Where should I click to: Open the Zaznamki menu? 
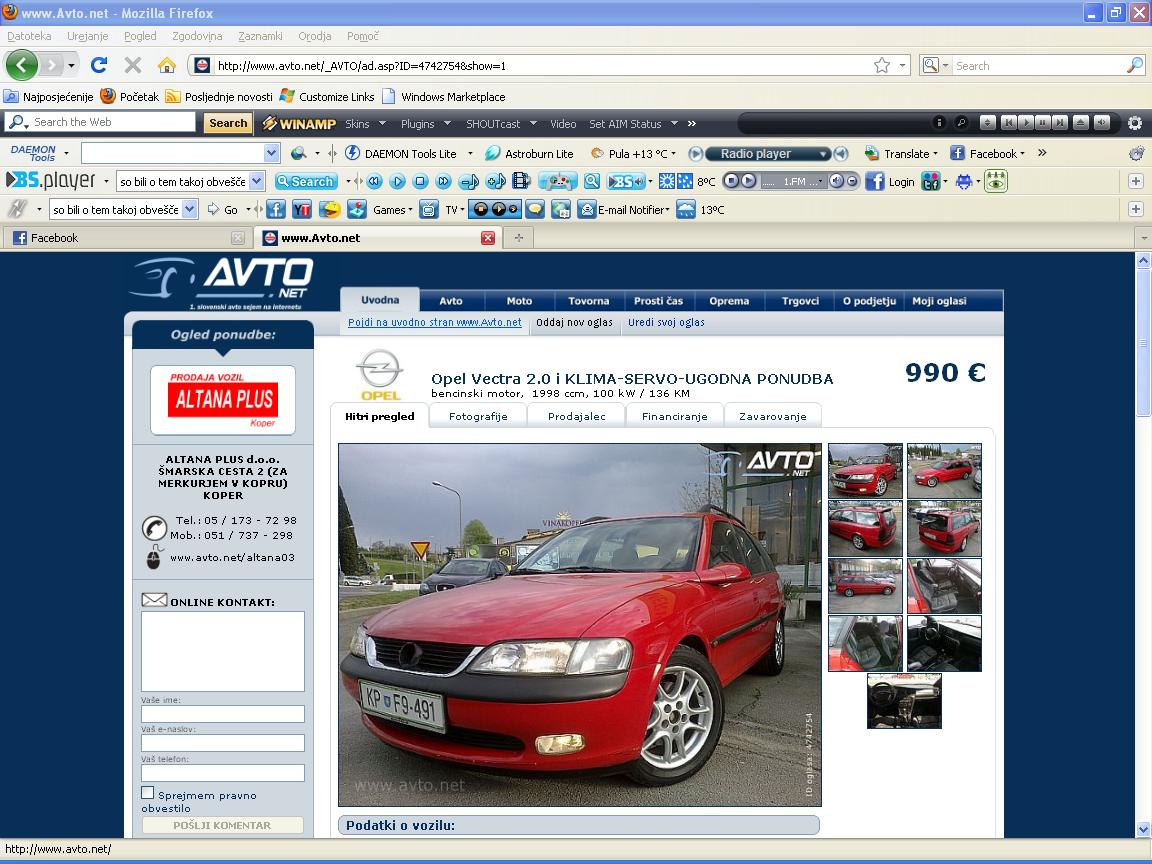260,36
